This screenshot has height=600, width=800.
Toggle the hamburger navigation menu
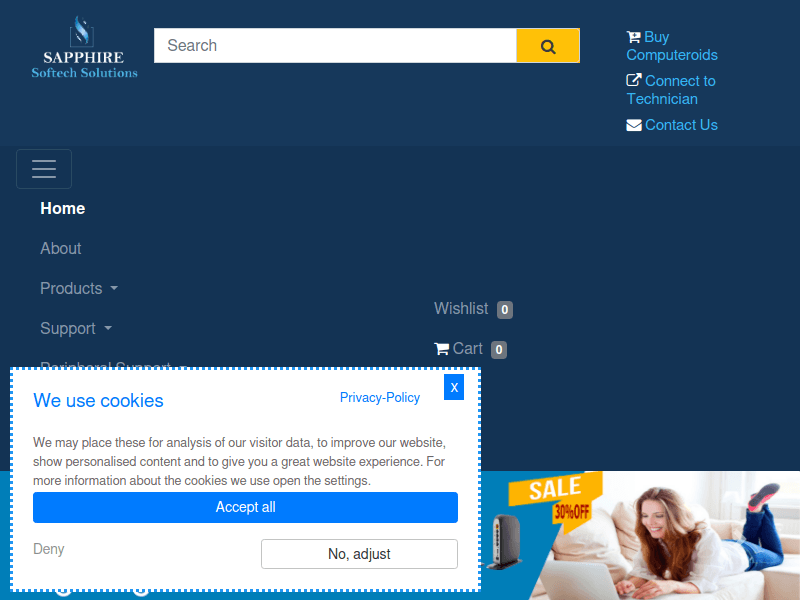click(x=44, y=169)
